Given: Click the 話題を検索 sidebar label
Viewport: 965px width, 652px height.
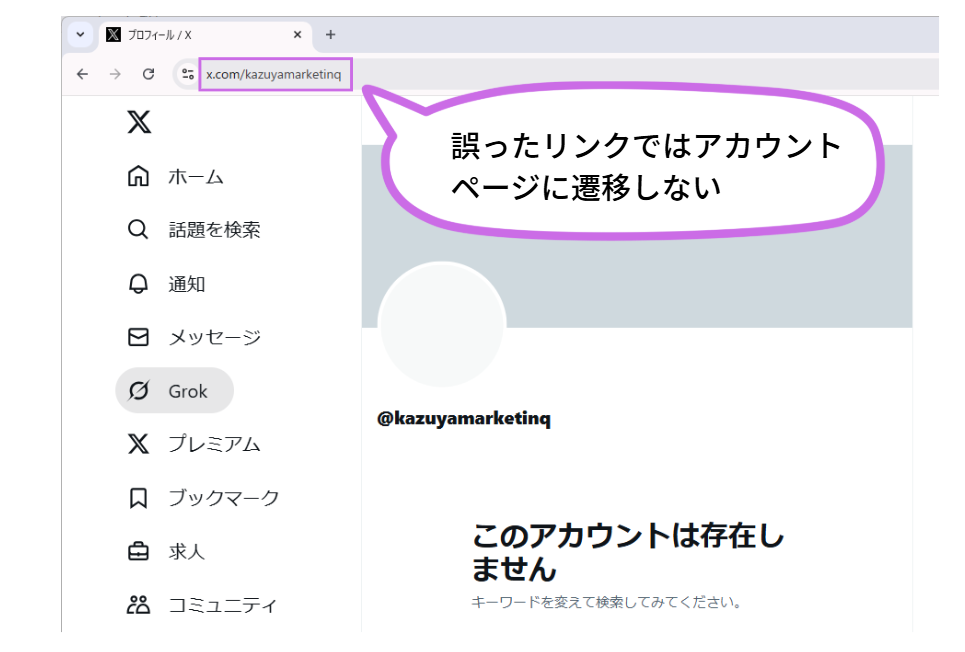Looking at the screenshot, I should tap(214, 230).
